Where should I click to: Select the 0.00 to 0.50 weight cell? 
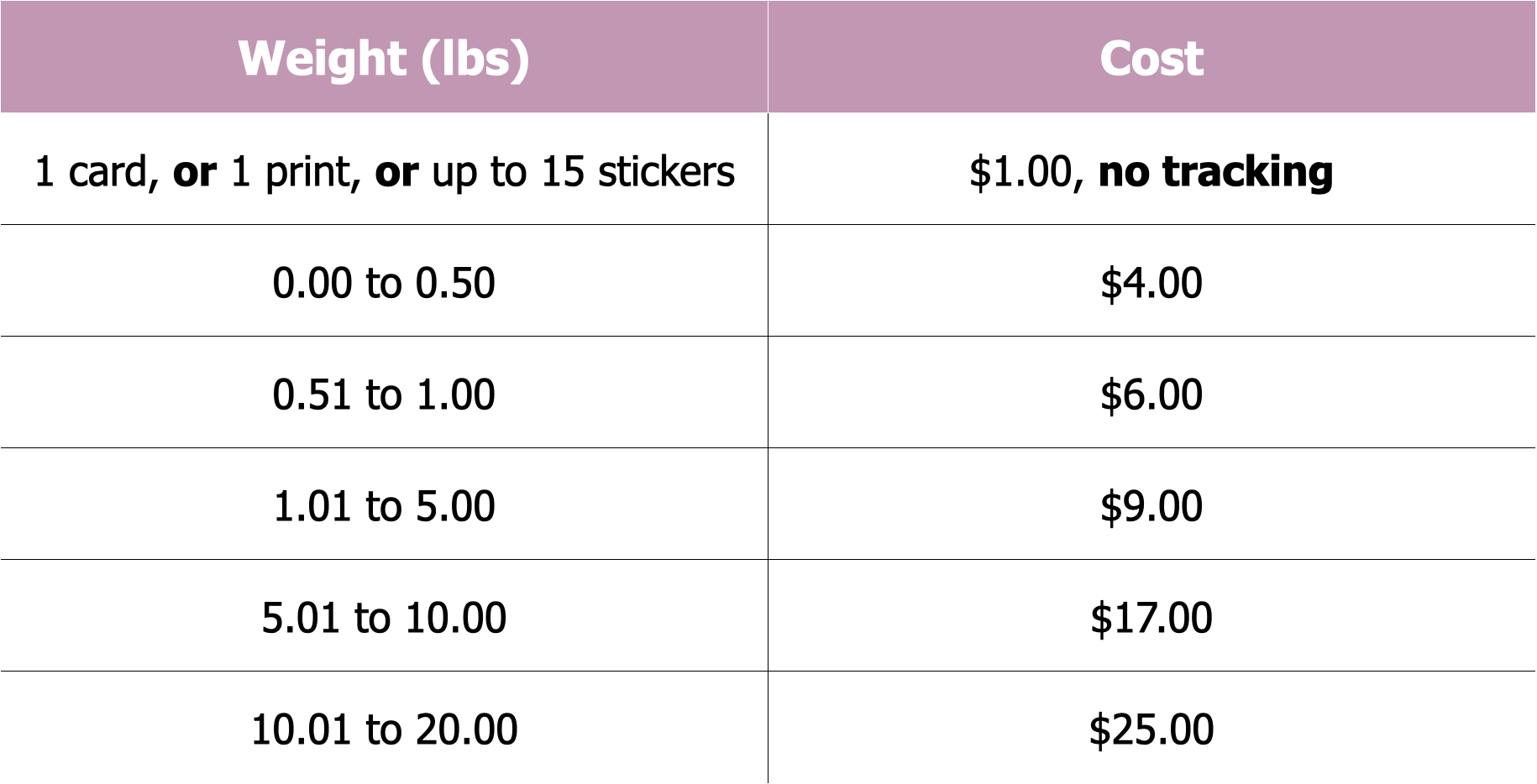pos(384,280)
